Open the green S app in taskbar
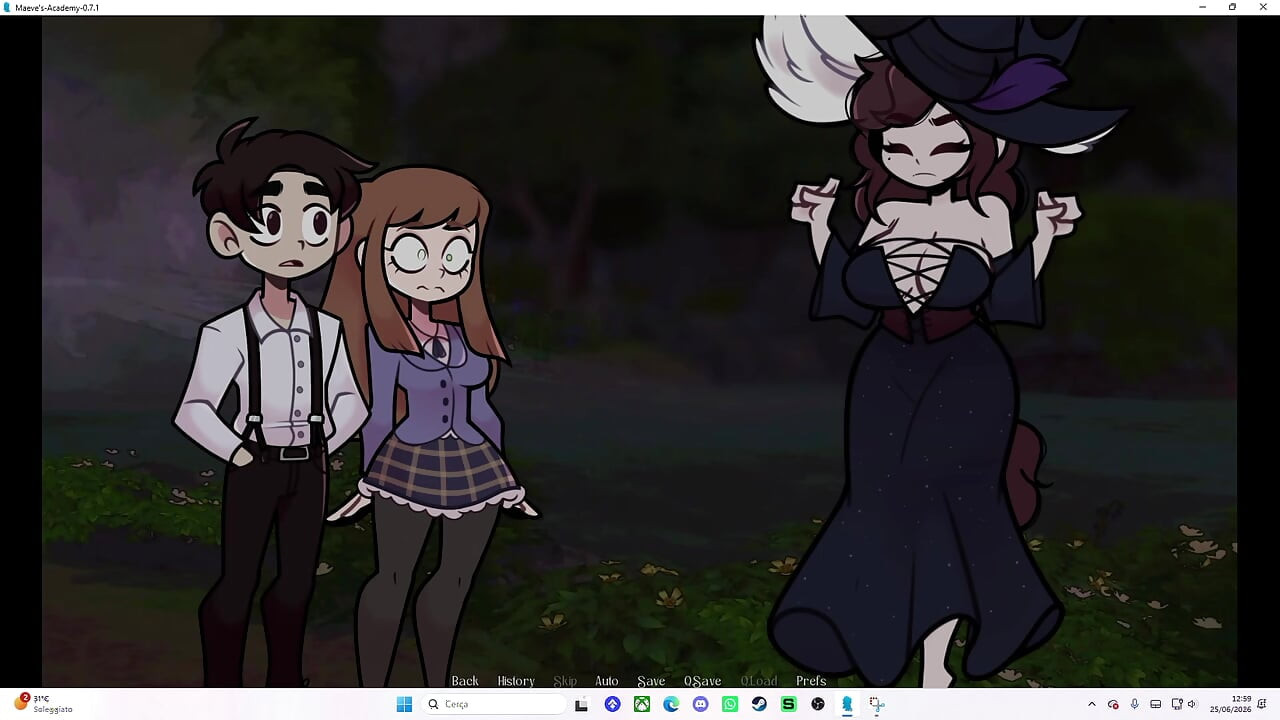Viewport: 1280px width, 720px height. tap(788, 704)
